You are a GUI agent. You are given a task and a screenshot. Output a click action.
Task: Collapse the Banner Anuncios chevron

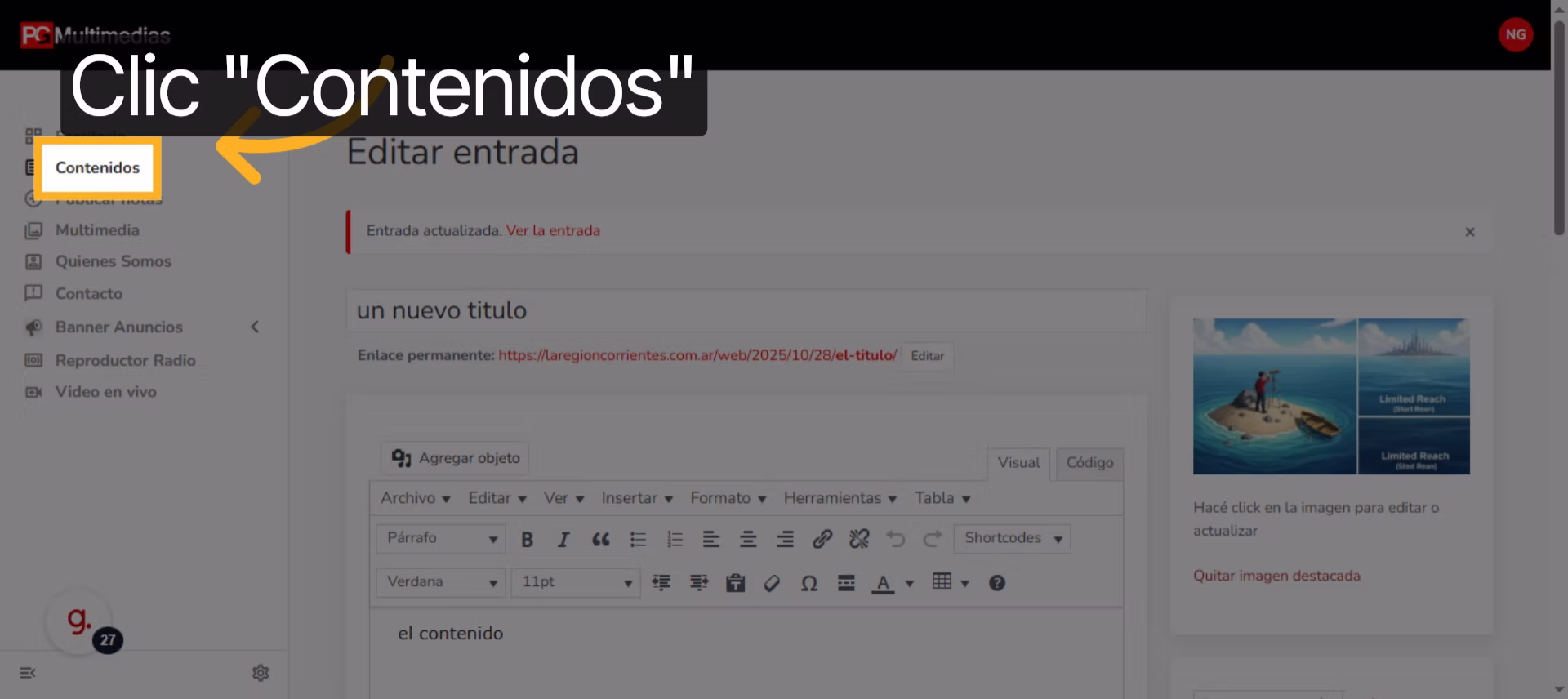pyautogui.click(x=255, y=327)
